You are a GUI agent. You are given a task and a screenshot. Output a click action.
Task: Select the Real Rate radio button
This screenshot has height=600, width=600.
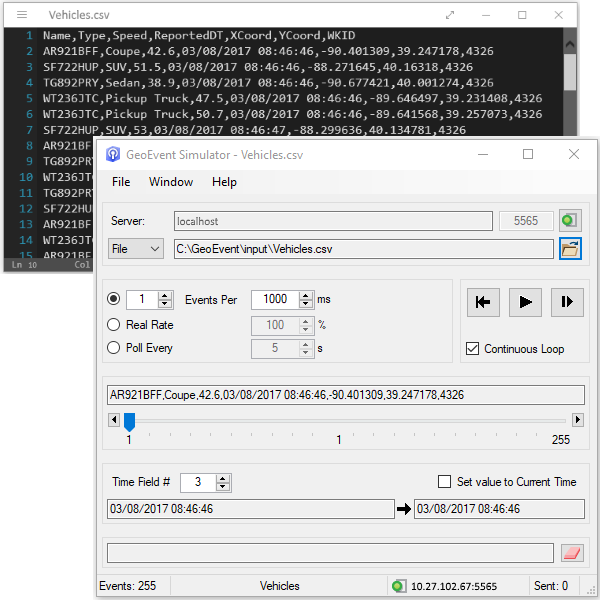114,325
